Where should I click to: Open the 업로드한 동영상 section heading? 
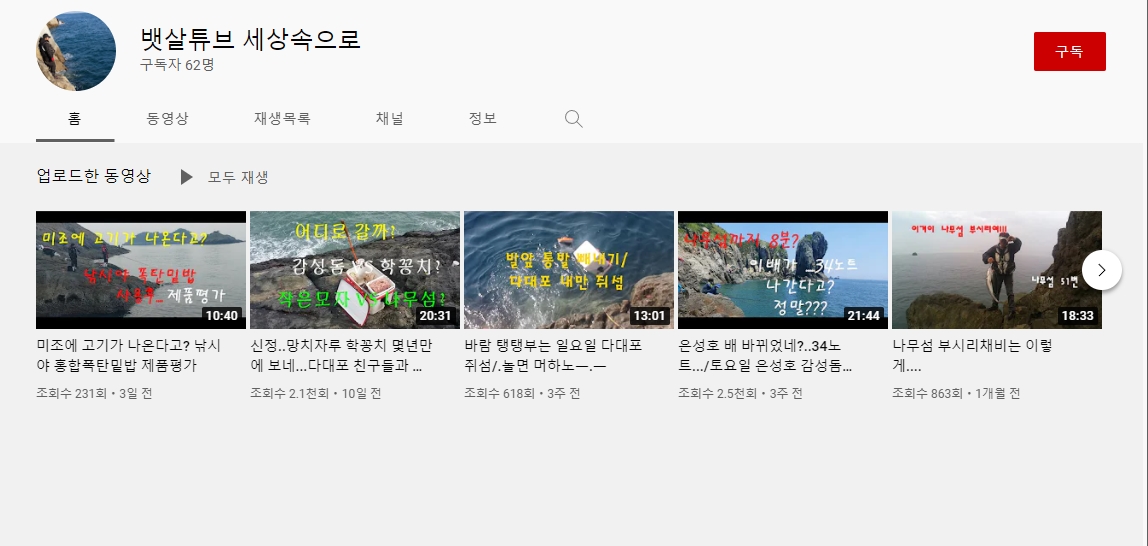pyautogui.click(x=93, y=176)
